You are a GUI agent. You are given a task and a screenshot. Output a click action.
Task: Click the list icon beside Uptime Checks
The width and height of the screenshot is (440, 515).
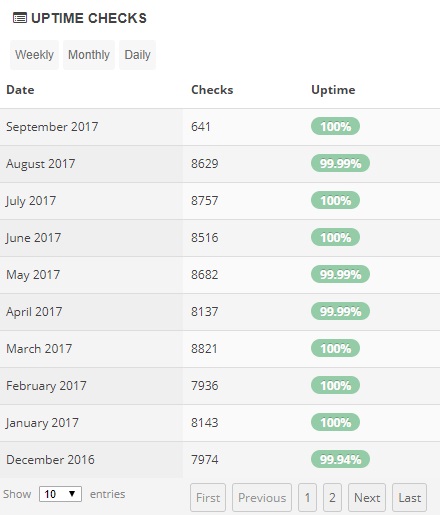pos(20,18)
